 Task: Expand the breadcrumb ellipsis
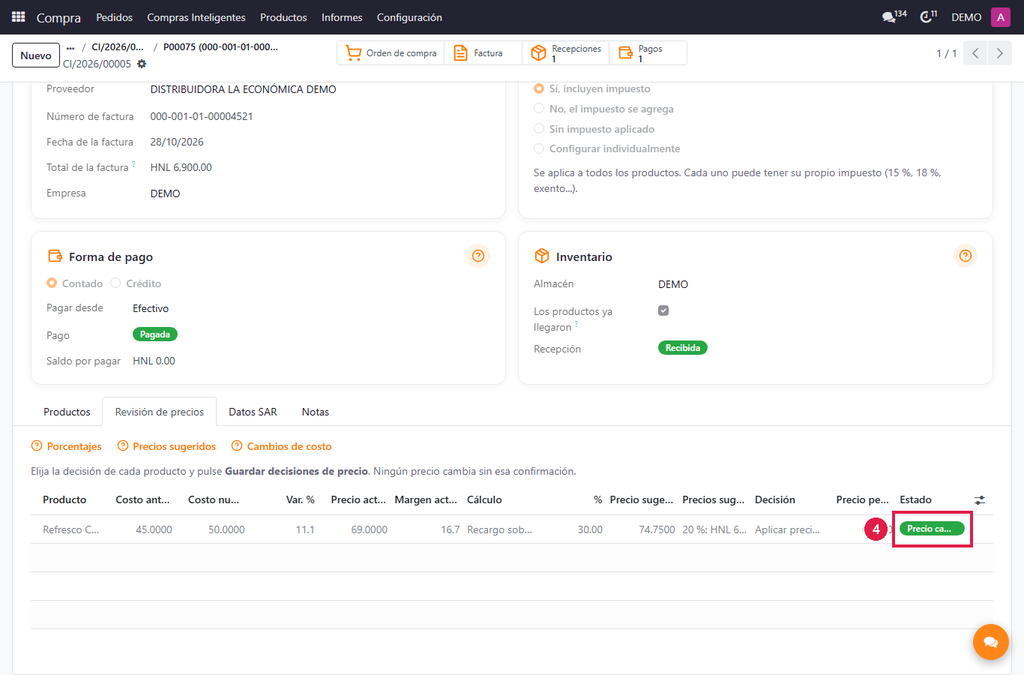[x=71, y=47]
